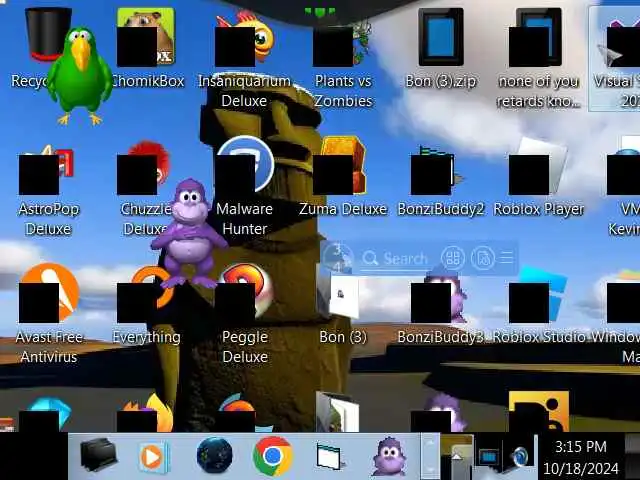Open the AstroPop Deluxe shortcut
640x480 pixels.
click(48, 171)
